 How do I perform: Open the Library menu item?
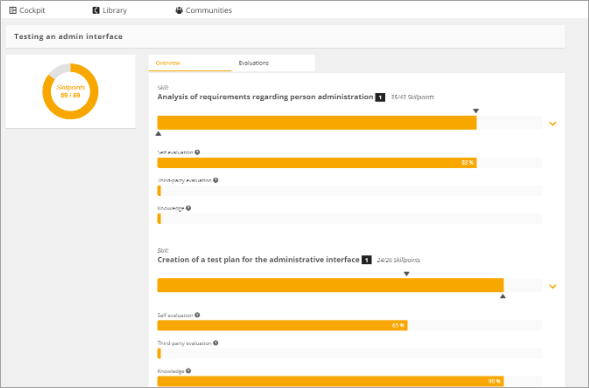coord(110,11)
